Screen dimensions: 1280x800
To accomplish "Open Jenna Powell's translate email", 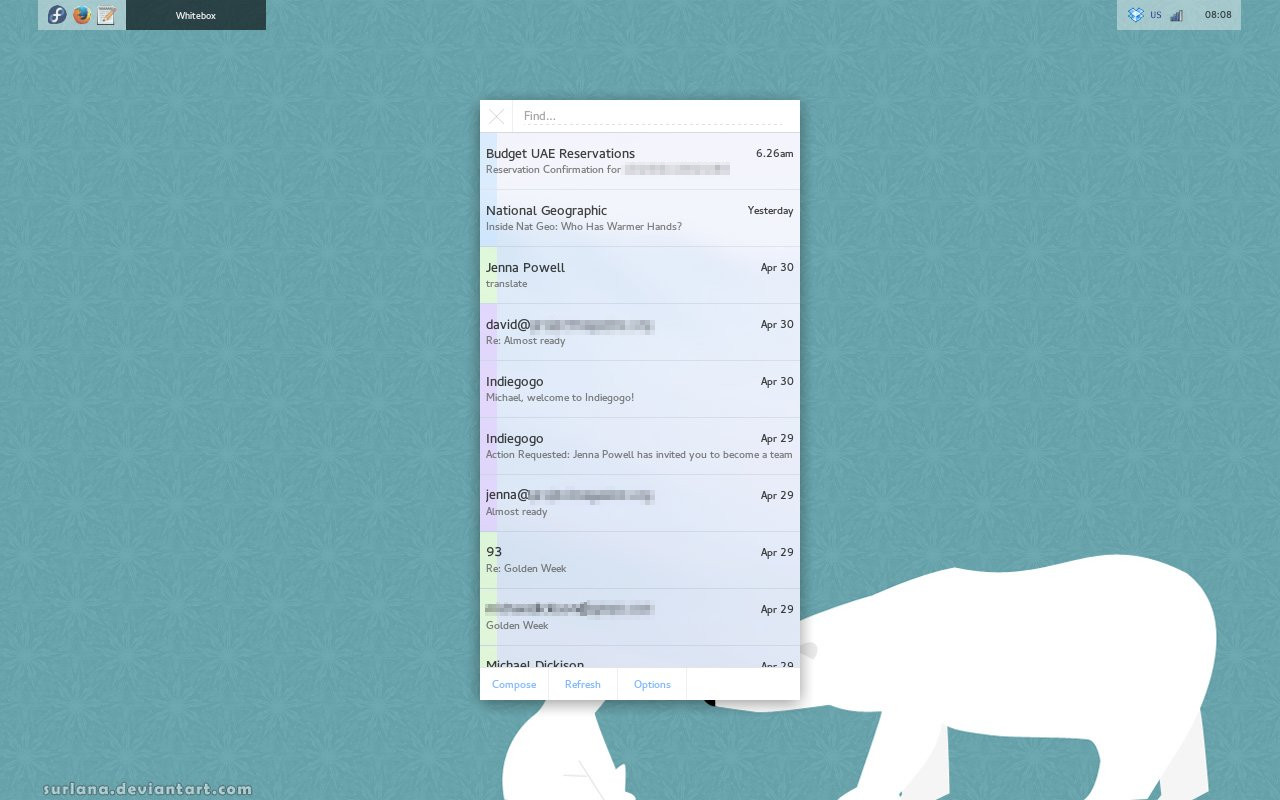I will 640,275.
